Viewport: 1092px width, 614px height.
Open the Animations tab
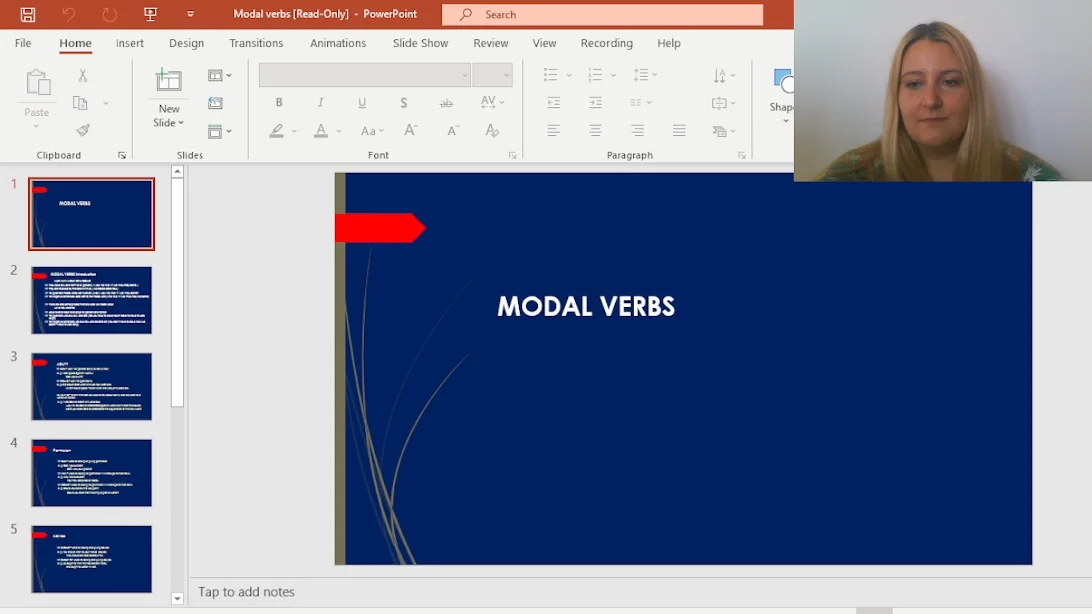338,43
